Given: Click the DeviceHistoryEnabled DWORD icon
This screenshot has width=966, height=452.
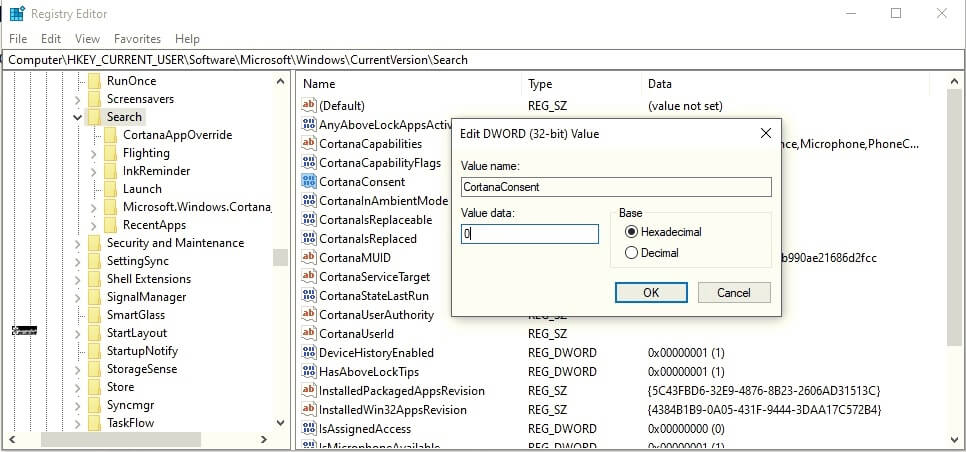Looking at the screenshot, I should click(x=309, y=353).
